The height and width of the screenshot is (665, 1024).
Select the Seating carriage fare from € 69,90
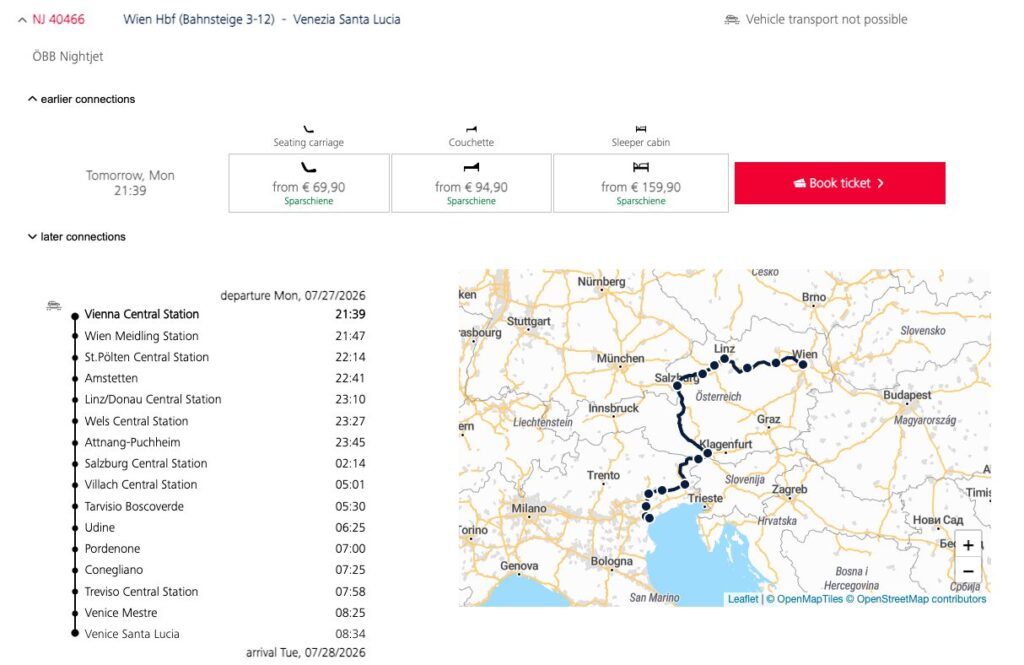coord(309,183)
